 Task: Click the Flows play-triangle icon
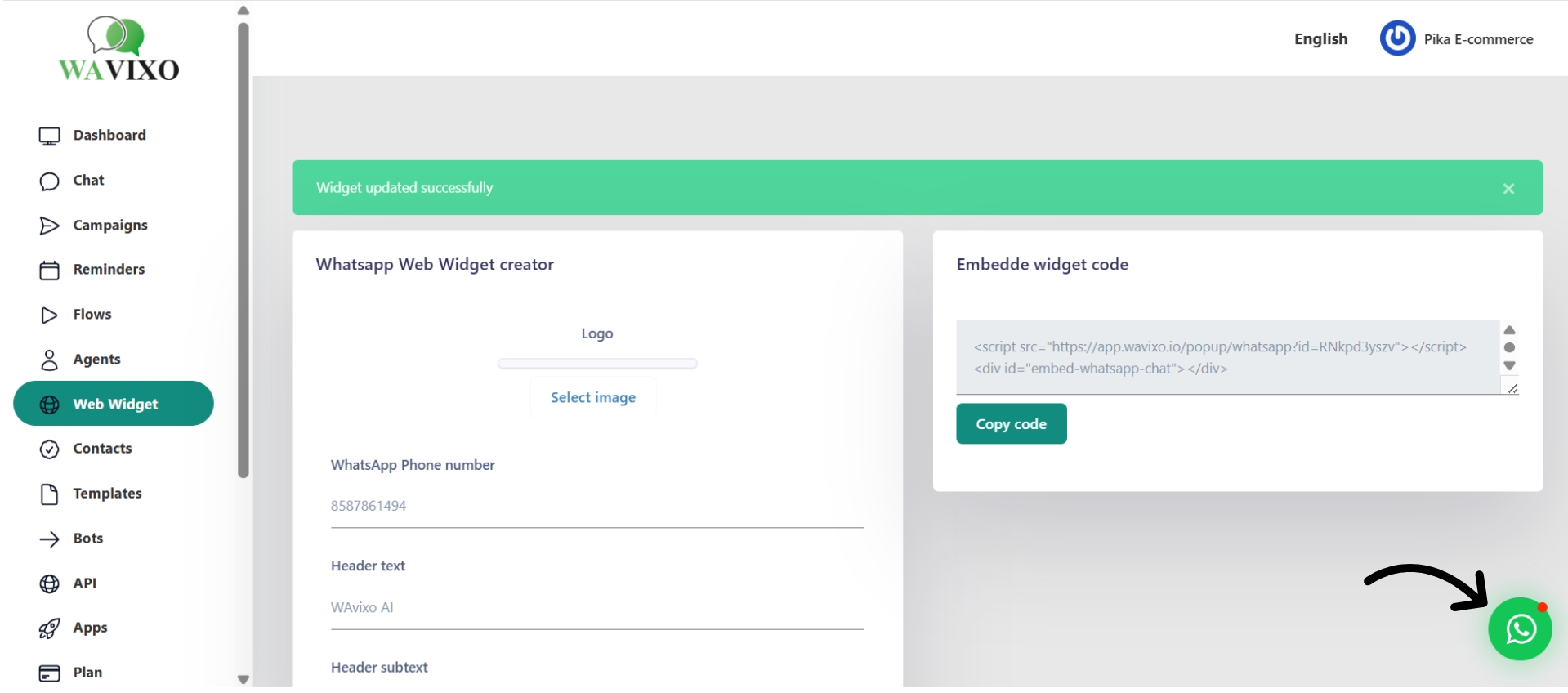click(50, 315)
